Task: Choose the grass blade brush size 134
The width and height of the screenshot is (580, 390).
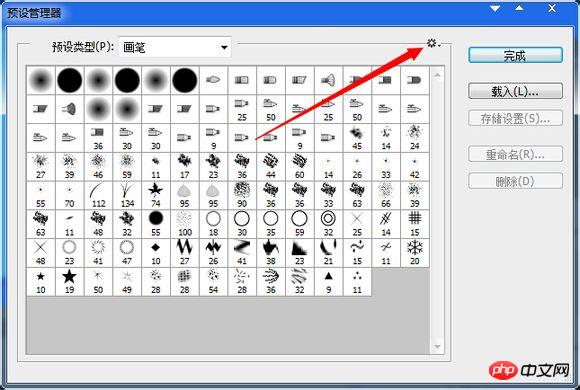Action: click(x=127, y=195)
